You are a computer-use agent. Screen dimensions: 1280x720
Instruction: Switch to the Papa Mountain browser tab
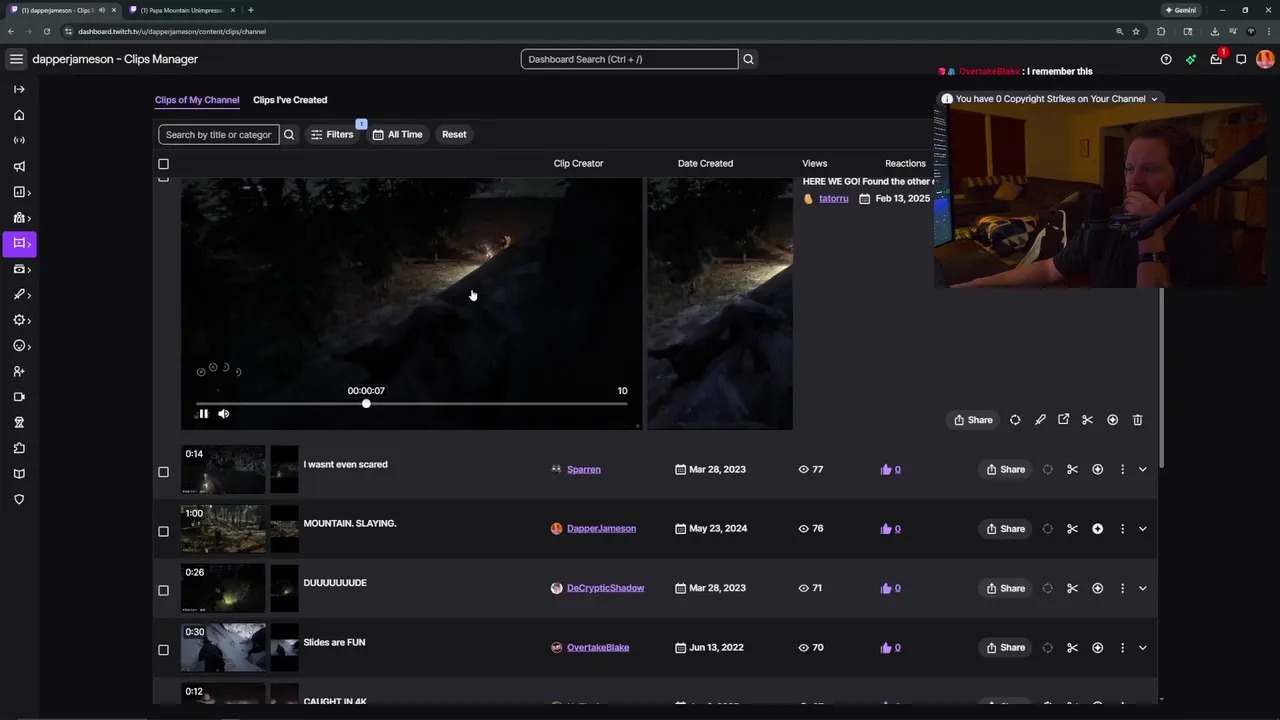[x=181, y=10]
